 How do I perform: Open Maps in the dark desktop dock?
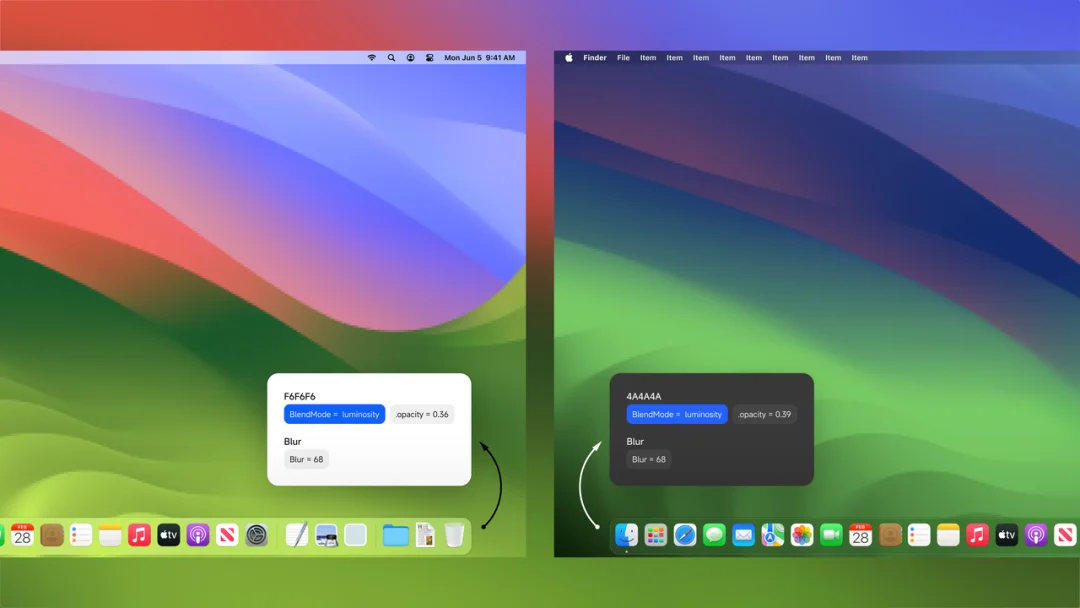point(773,535)
